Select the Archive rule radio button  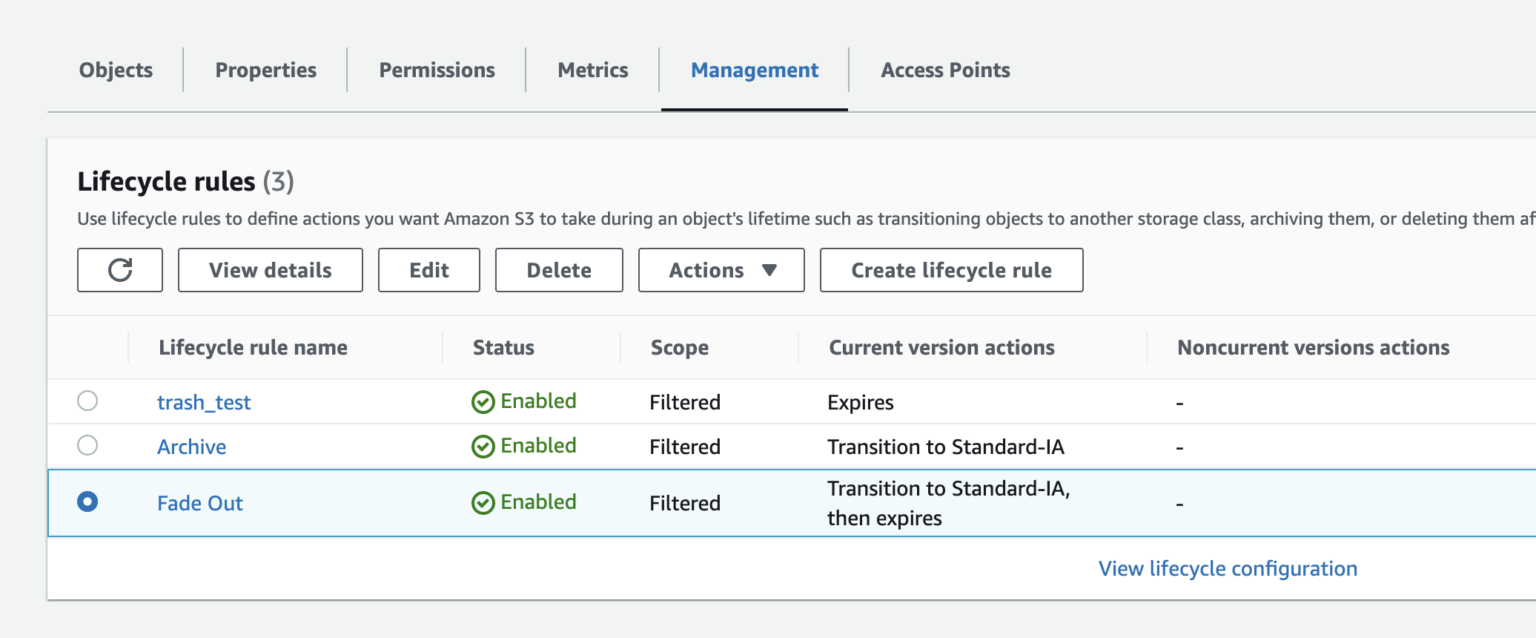[x=88, y=445]
